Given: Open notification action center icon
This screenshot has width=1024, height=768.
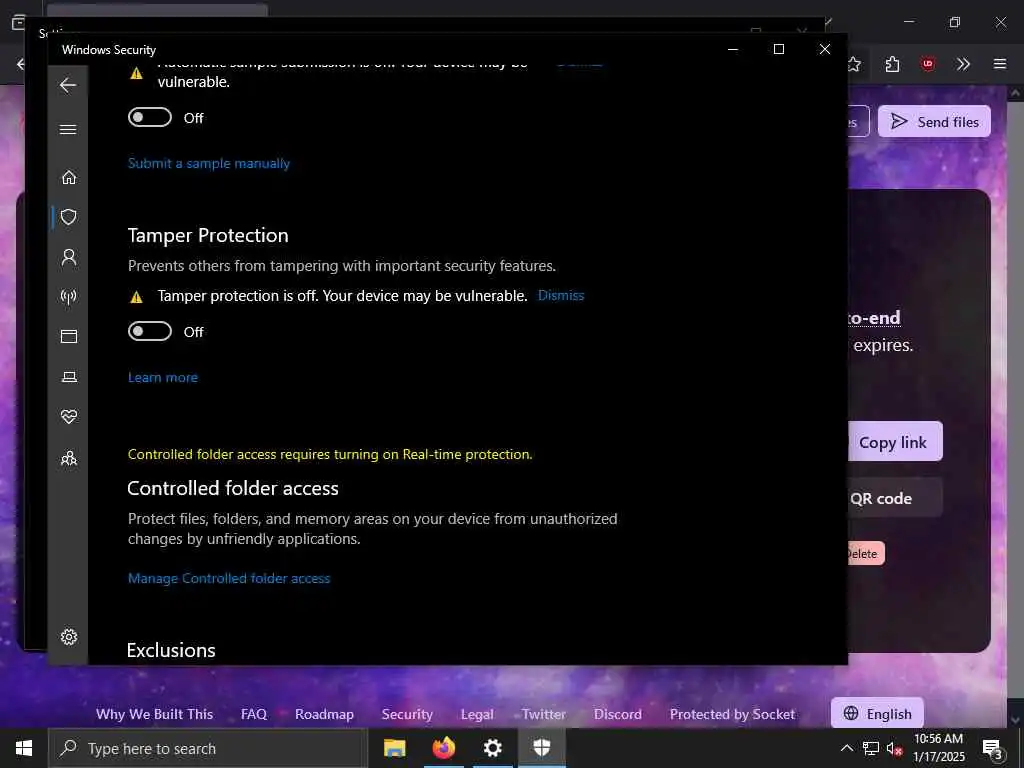Looking at the screenshot, I should pyautogui.click(x=993, y=750).
